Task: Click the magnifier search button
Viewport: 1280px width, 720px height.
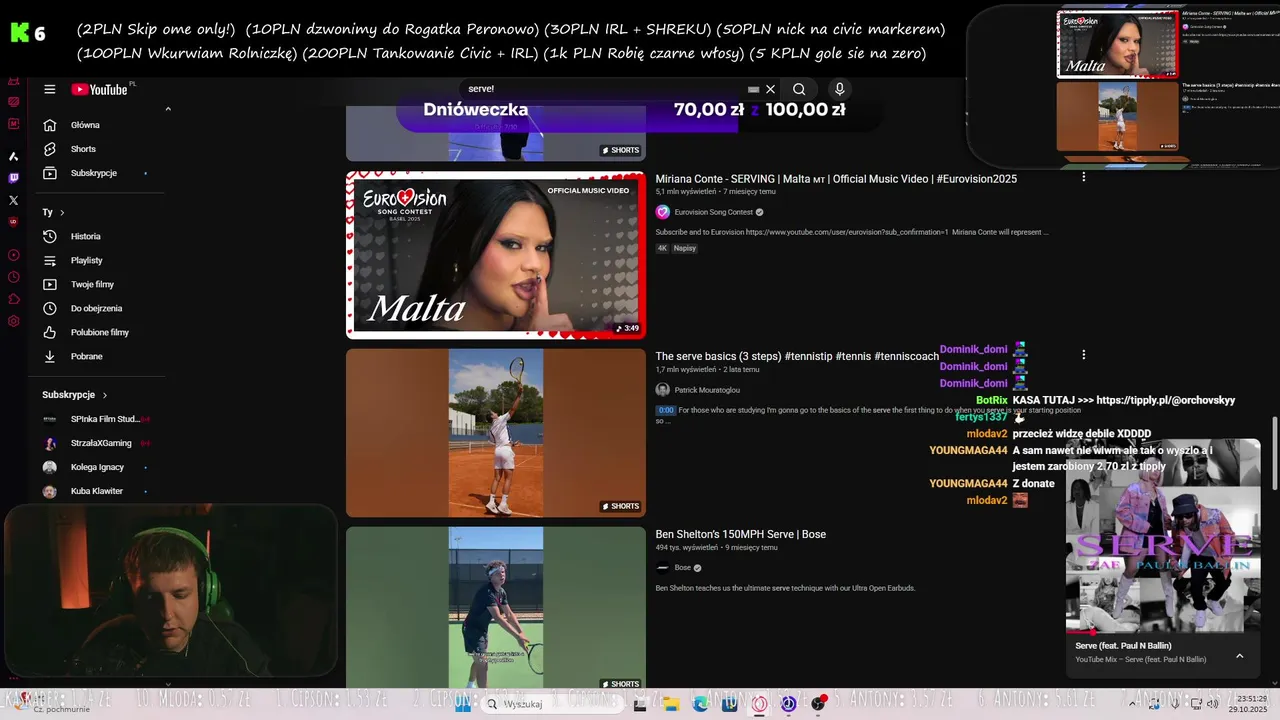Action: coord(799,89)
